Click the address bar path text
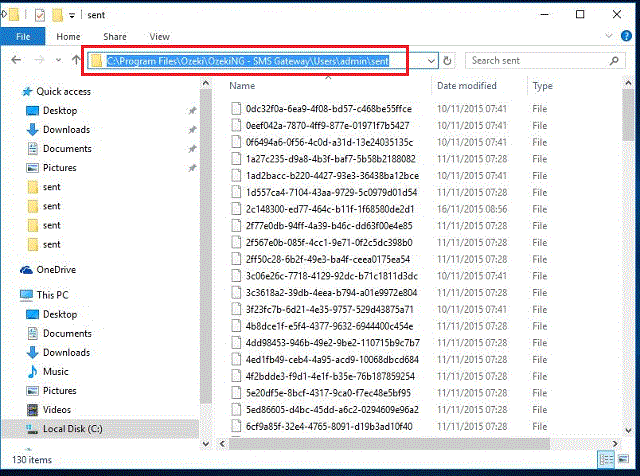 coord(248,61)
